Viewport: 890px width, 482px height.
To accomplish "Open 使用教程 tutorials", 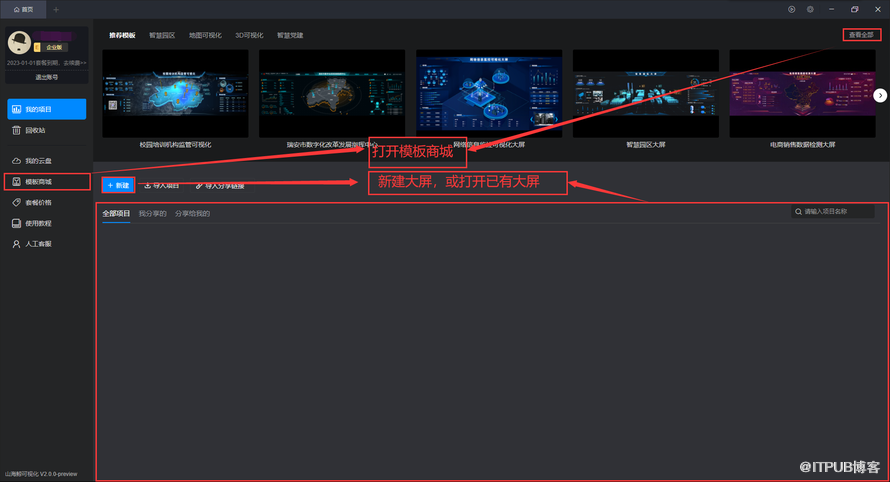I will click(47, 223).
